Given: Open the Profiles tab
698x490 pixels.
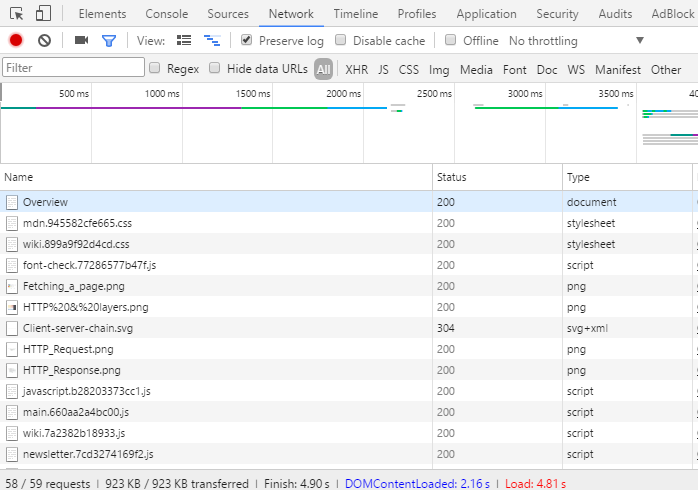Looking at the screenshot, I should point(417,14).
